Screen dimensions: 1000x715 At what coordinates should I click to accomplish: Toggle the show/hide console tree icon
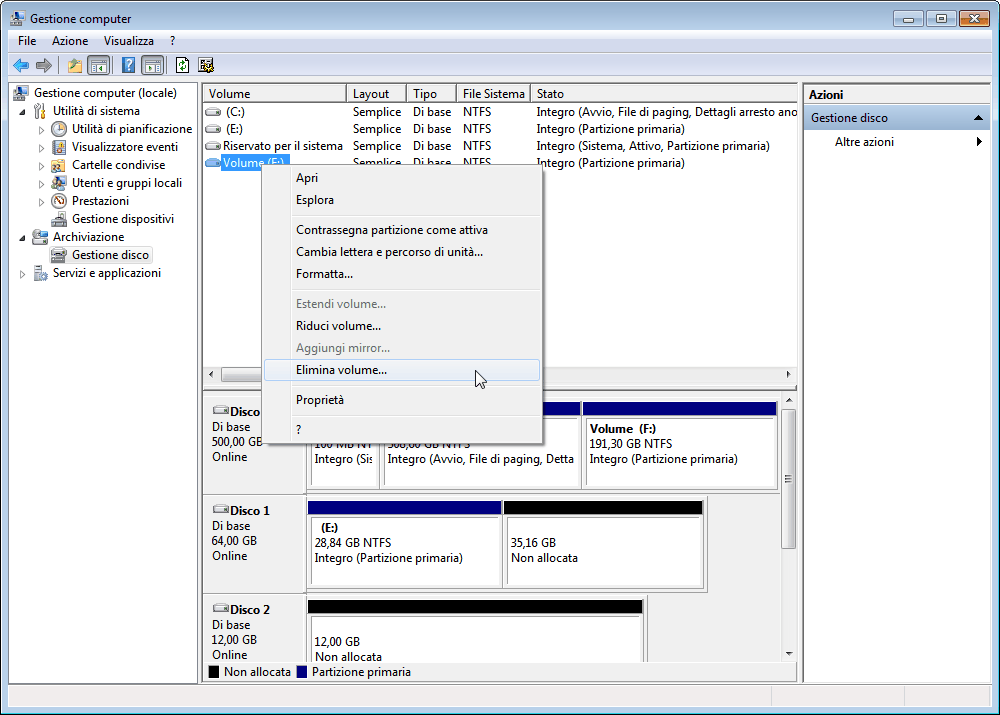(x=98, y=65)
